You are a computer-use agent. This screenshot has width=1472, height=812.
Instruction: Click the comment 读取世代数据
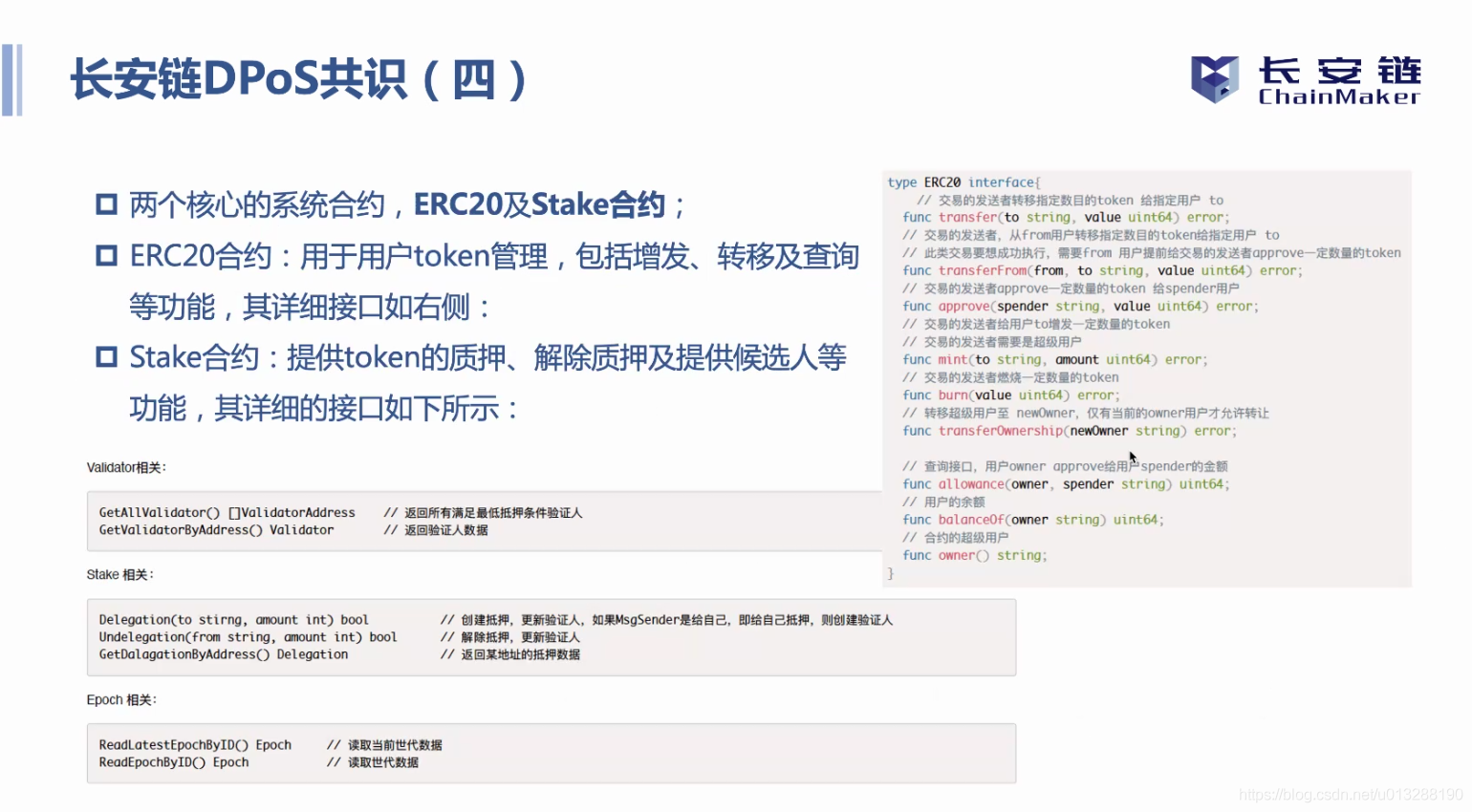373,762
